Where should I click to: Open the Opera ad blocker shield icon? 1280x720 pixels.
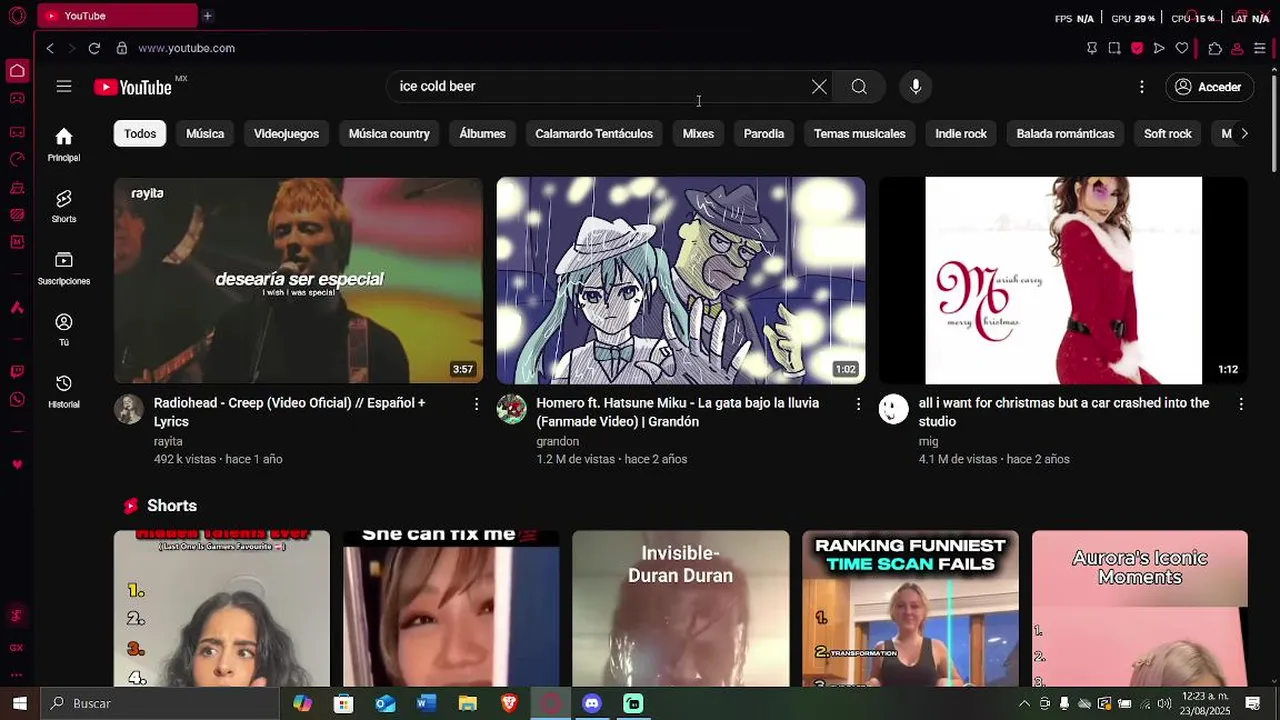pos(1137,48)
